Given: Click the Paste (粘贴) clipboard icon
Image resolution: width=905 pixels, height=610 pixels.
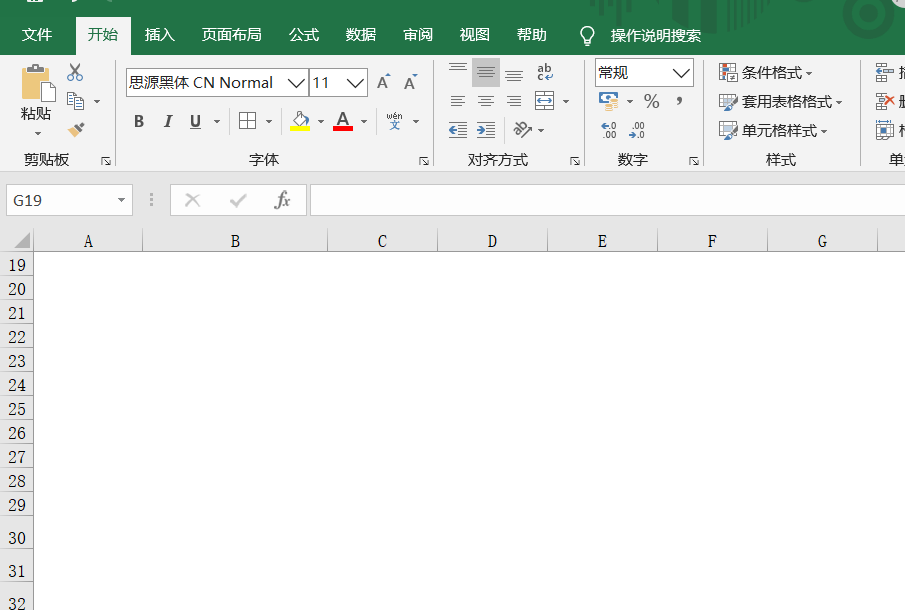Looking at the screenshot, I should coord(38,84).
